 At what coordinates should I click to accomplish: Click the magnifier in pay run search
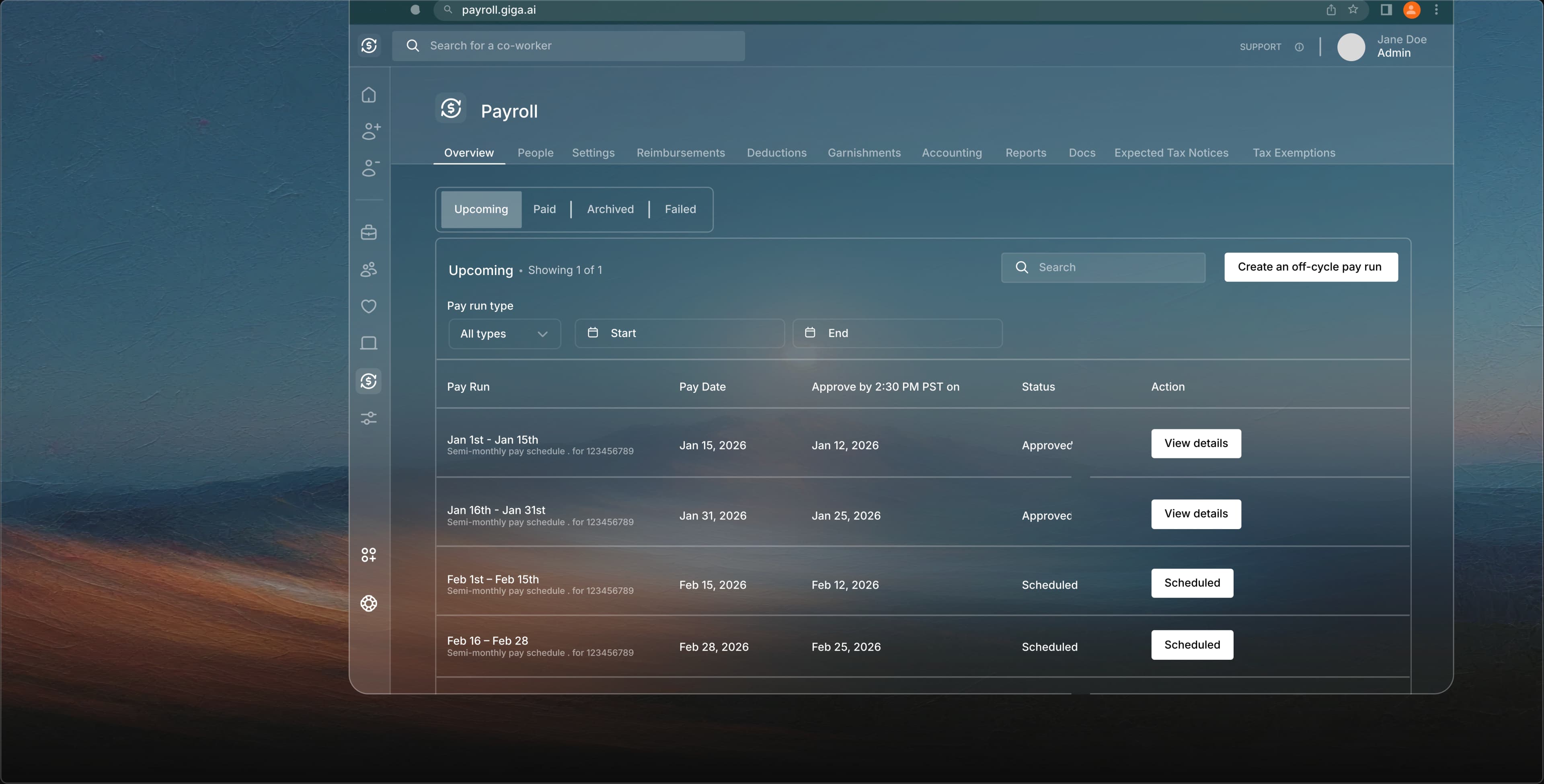[1022, 267]
